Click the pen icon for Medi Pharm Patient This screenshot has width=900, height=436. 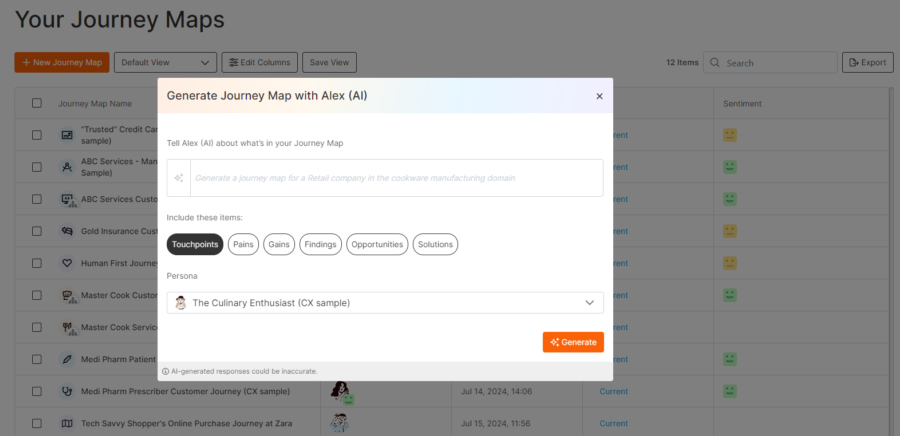(x=67, y=360)
